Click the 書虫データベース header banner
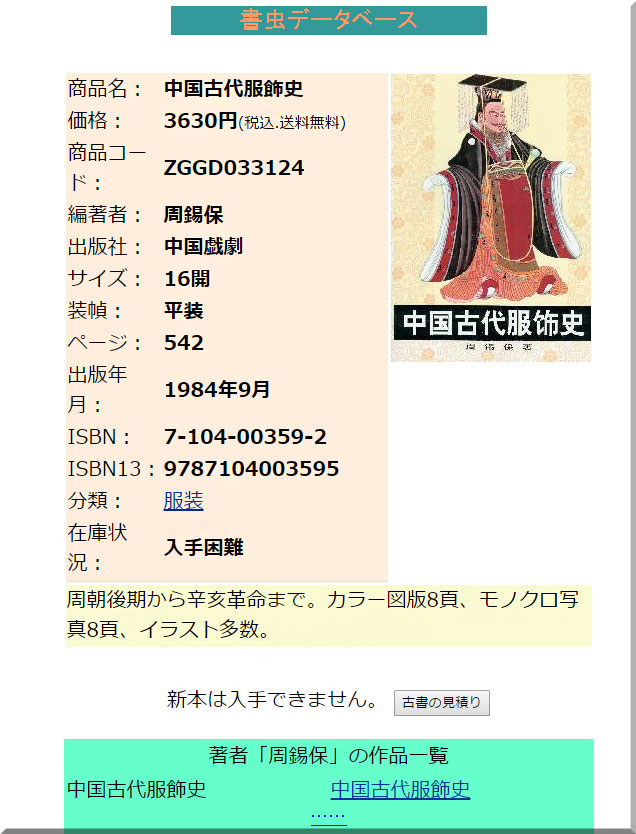636x834 pixels. click(329, 20)
